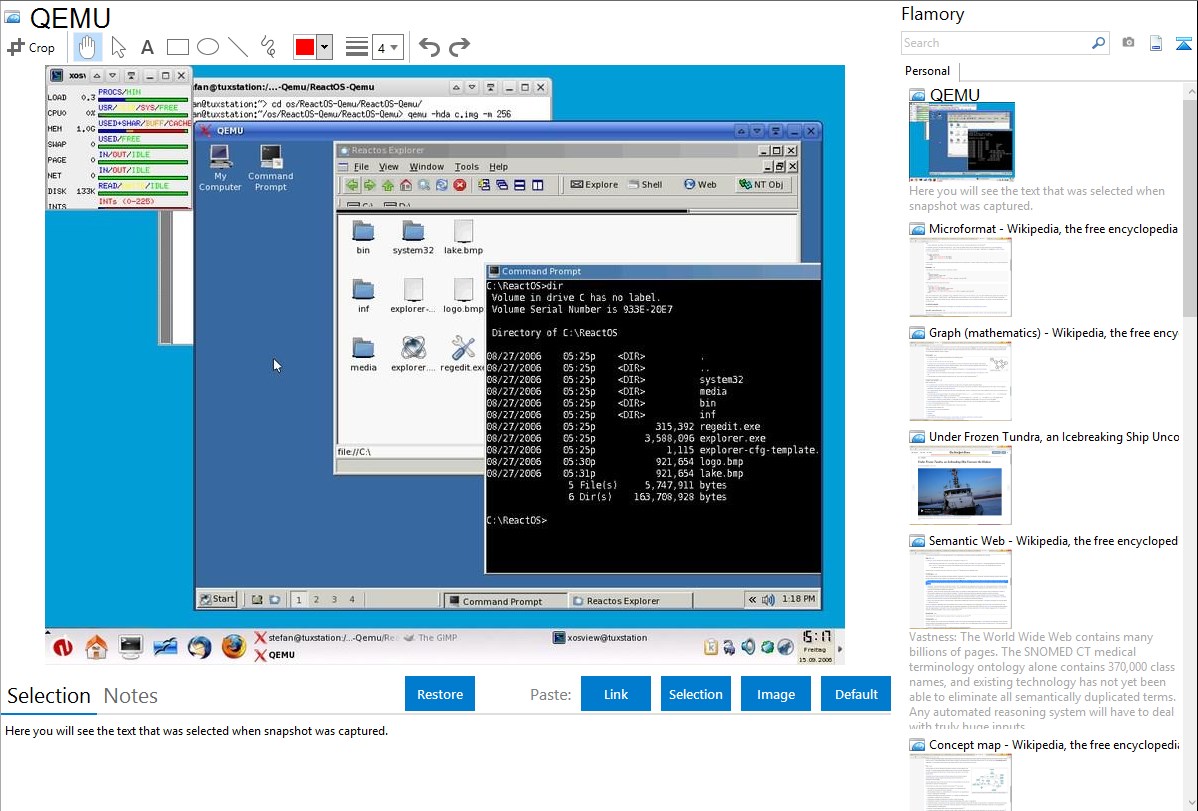Click the Paste Selection button

(695, 694)
